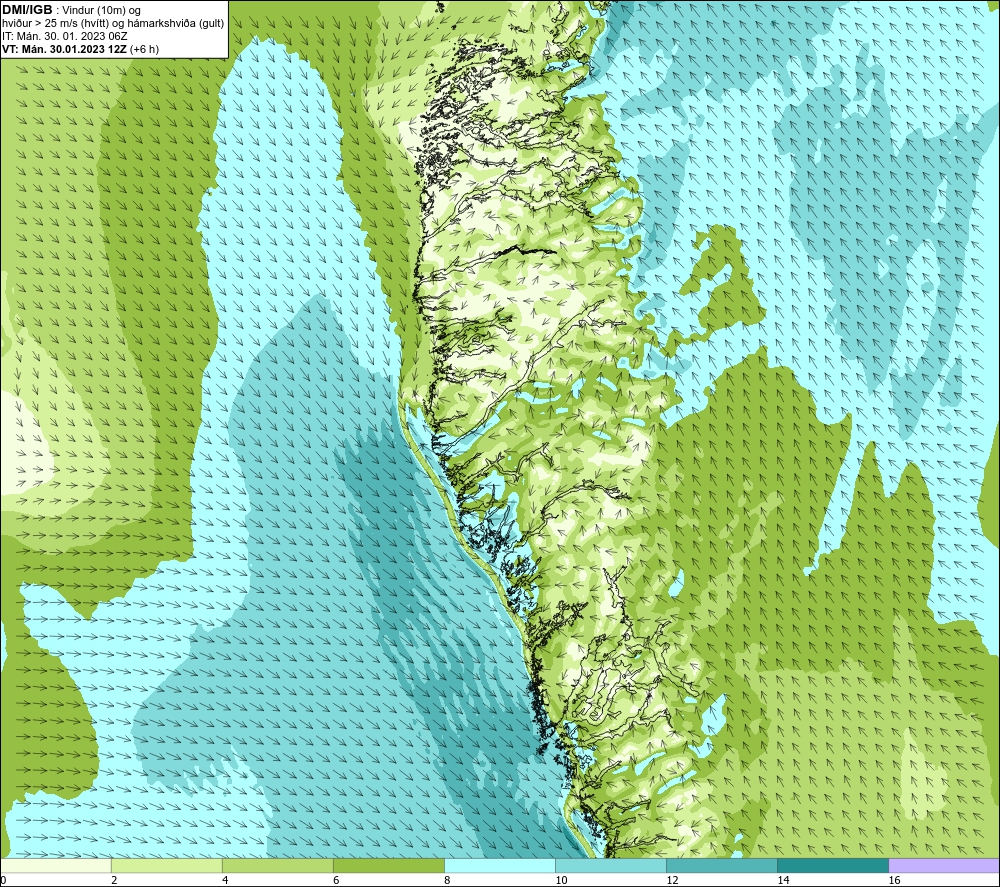Click the legend tick label '0'
This screenshot has height=887, width=1000.
coord(3,881)
